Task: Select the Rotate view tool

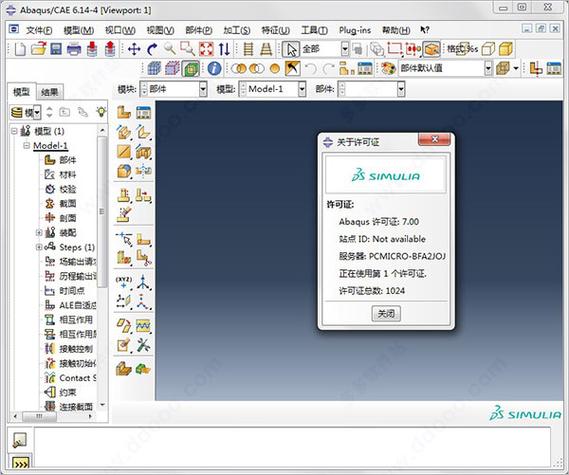Action: tap(152, 49)
